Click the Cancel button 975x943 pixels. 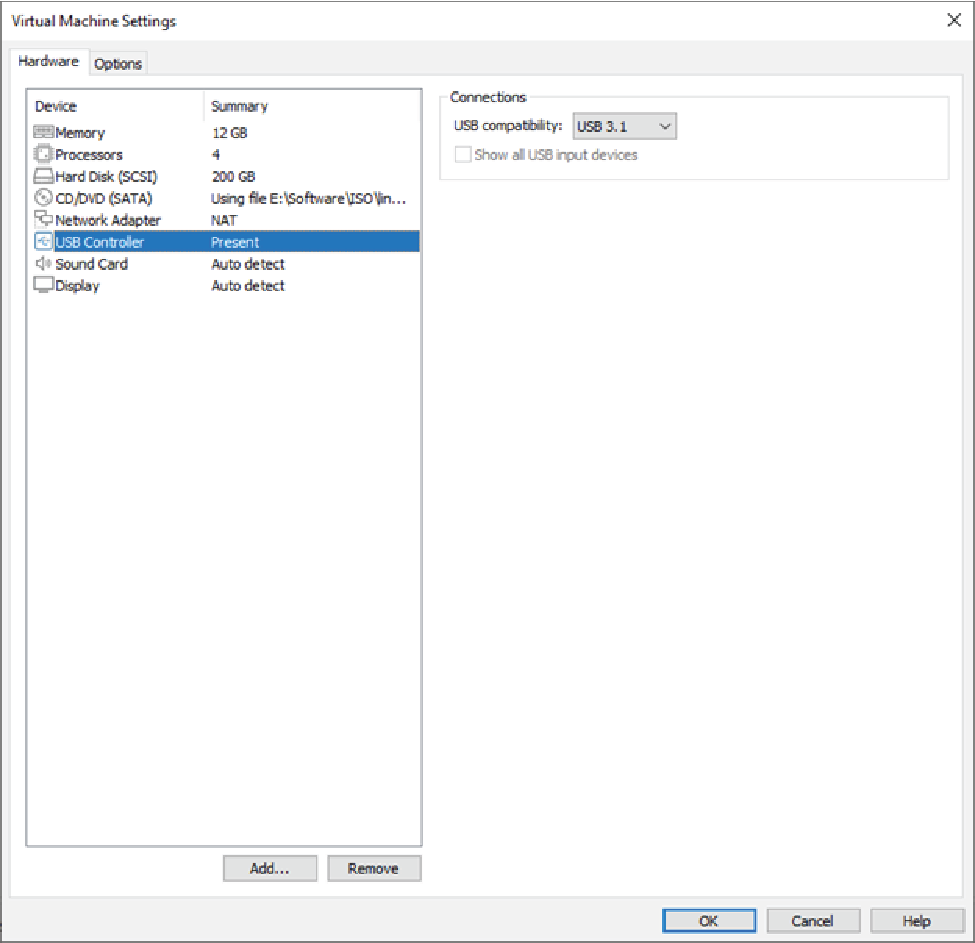click(812, 921)
